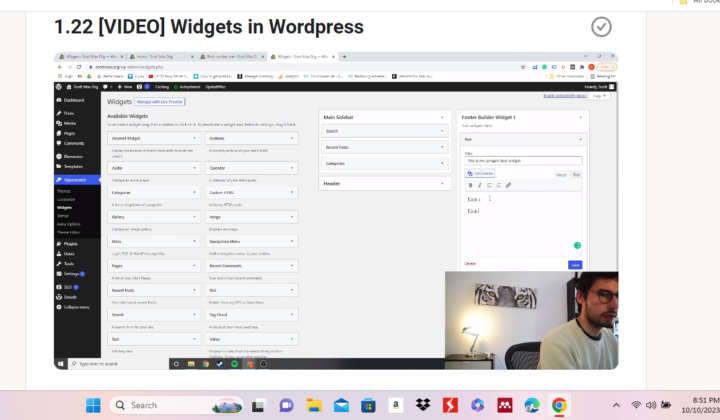Collapse the Footer Builder Widget 1 panel arrow
This screenshot has height=420, width=720.
tap(580, 118)
